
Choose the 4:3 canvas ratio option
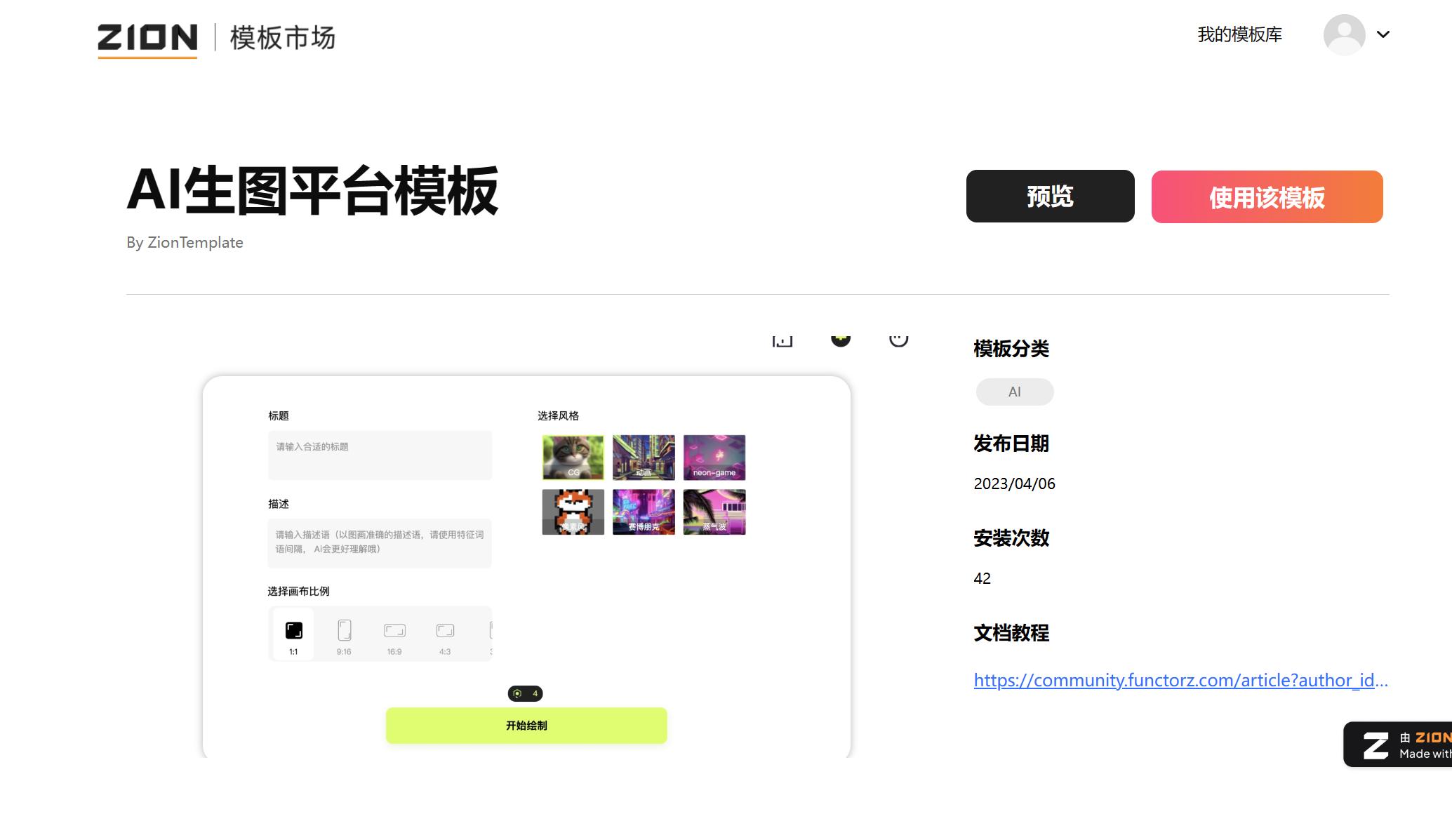(x=446, y=631)
